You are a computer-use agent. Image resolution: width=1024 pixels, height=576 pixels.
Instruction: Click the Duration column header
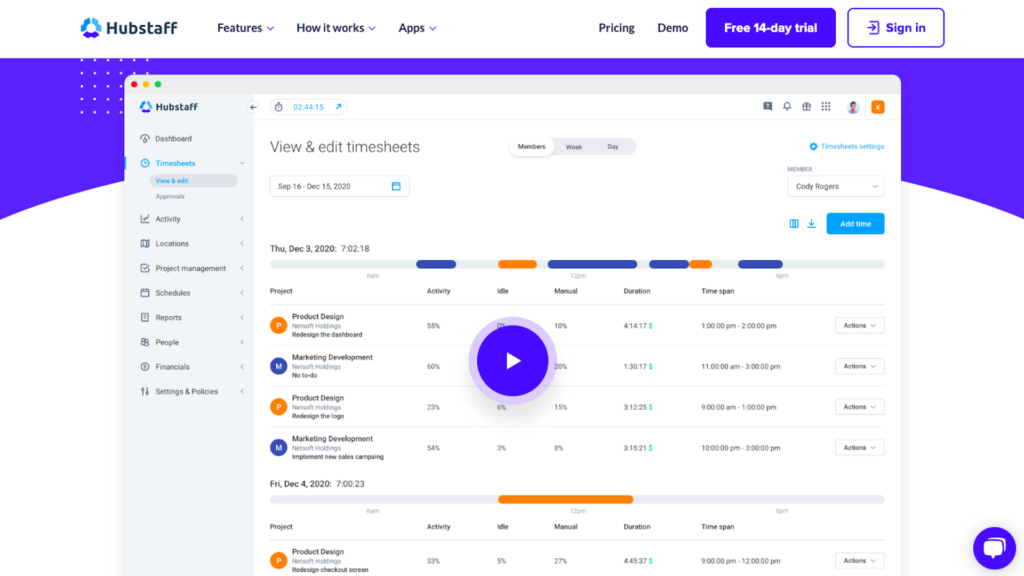coord(637,291)
